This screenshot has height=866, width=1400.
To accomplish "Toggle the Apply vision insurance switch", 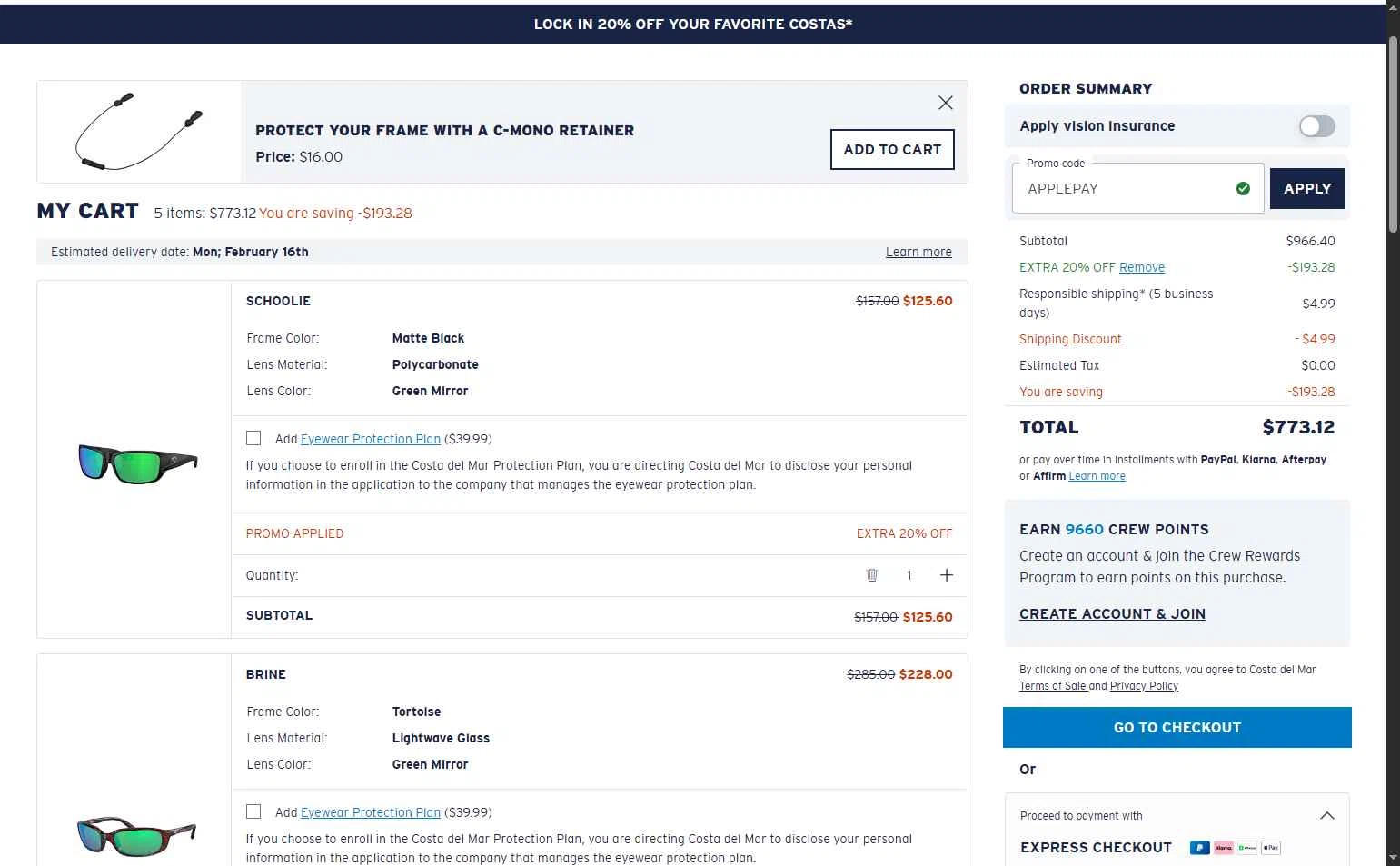I will coord(1316,126).
